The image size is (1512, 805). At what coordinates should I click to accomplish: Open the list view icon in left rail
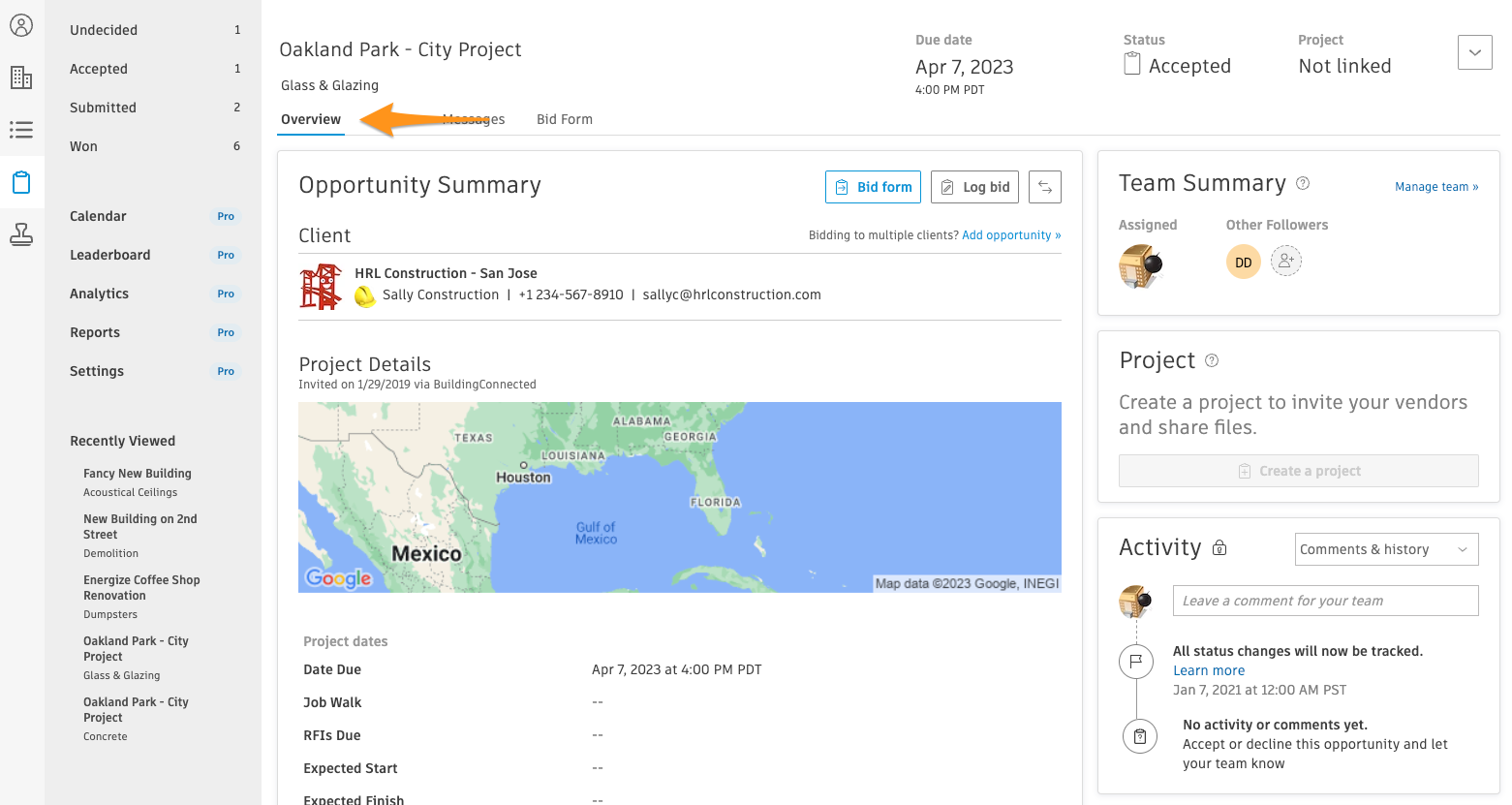click(x=21, y=130)
